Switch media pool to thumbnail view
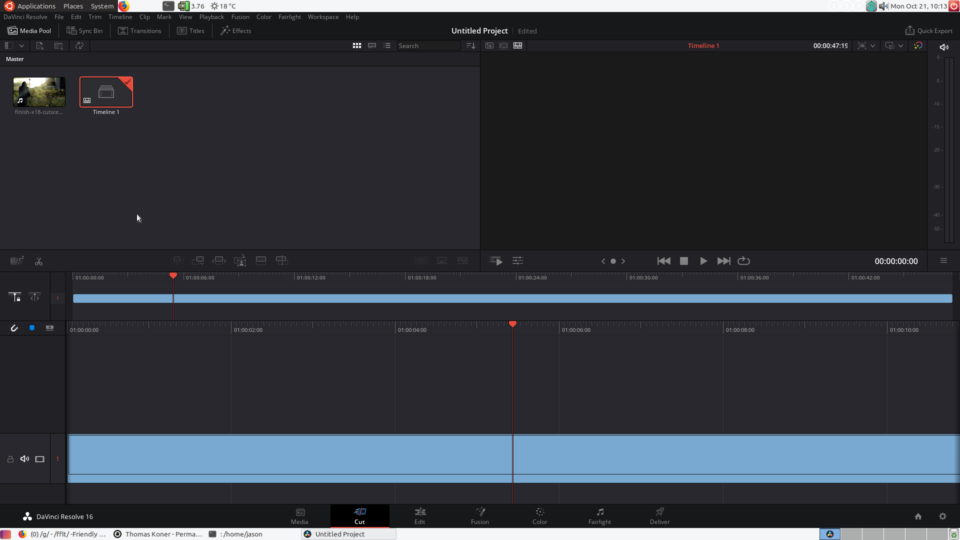 (357, 46)
